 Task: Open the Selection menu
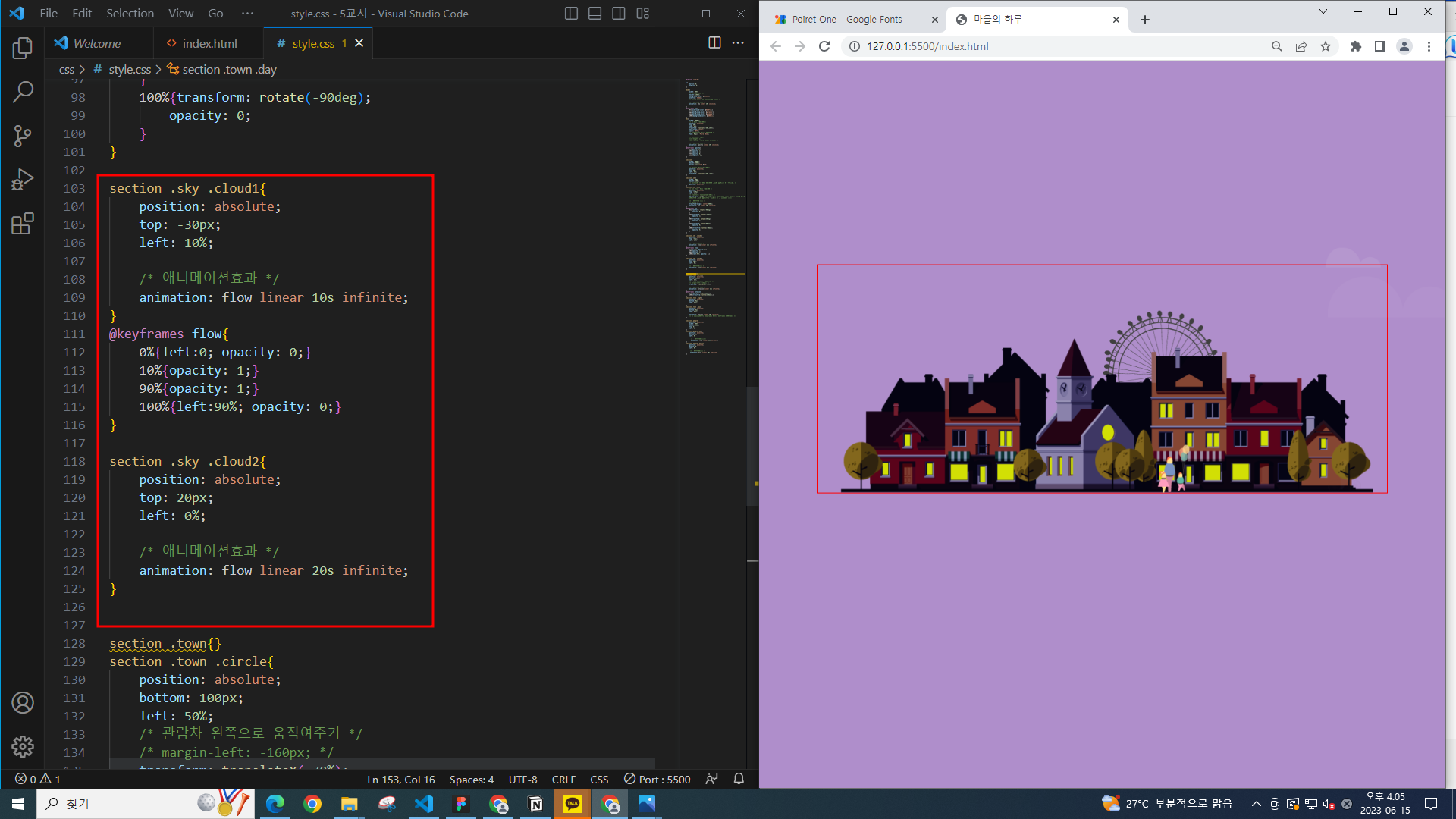pos(130,14)
